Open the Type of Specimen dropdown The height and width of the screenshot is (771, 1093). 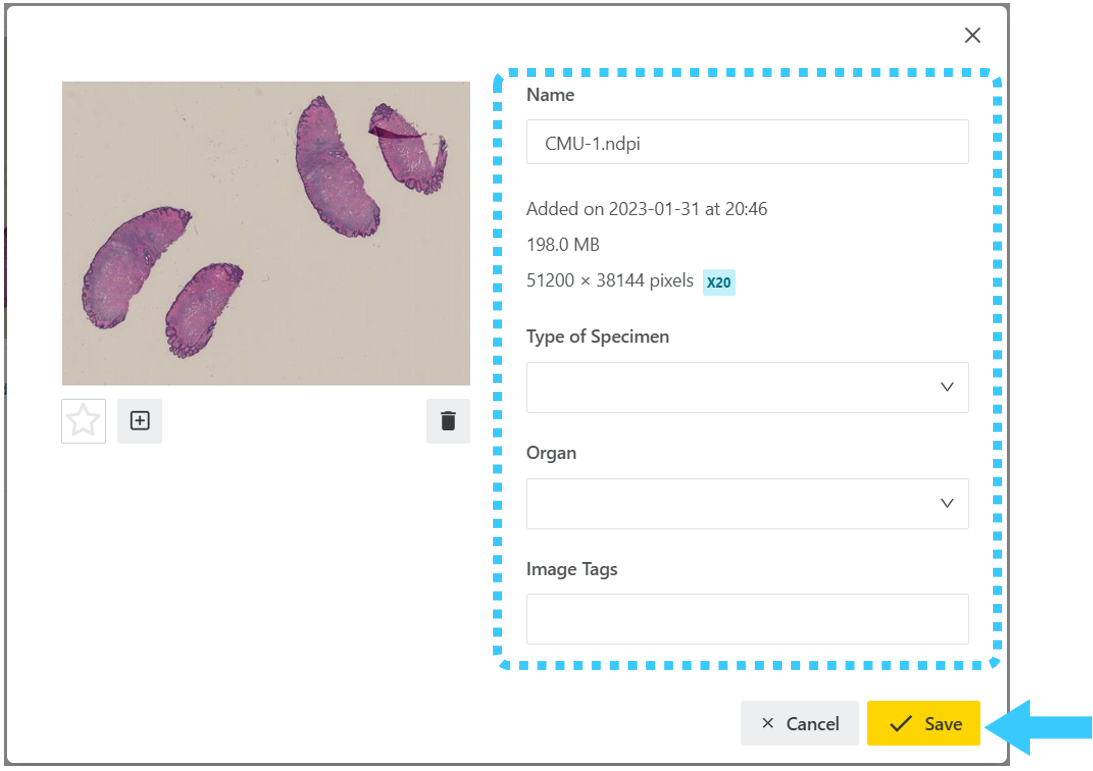coord(747,387)
